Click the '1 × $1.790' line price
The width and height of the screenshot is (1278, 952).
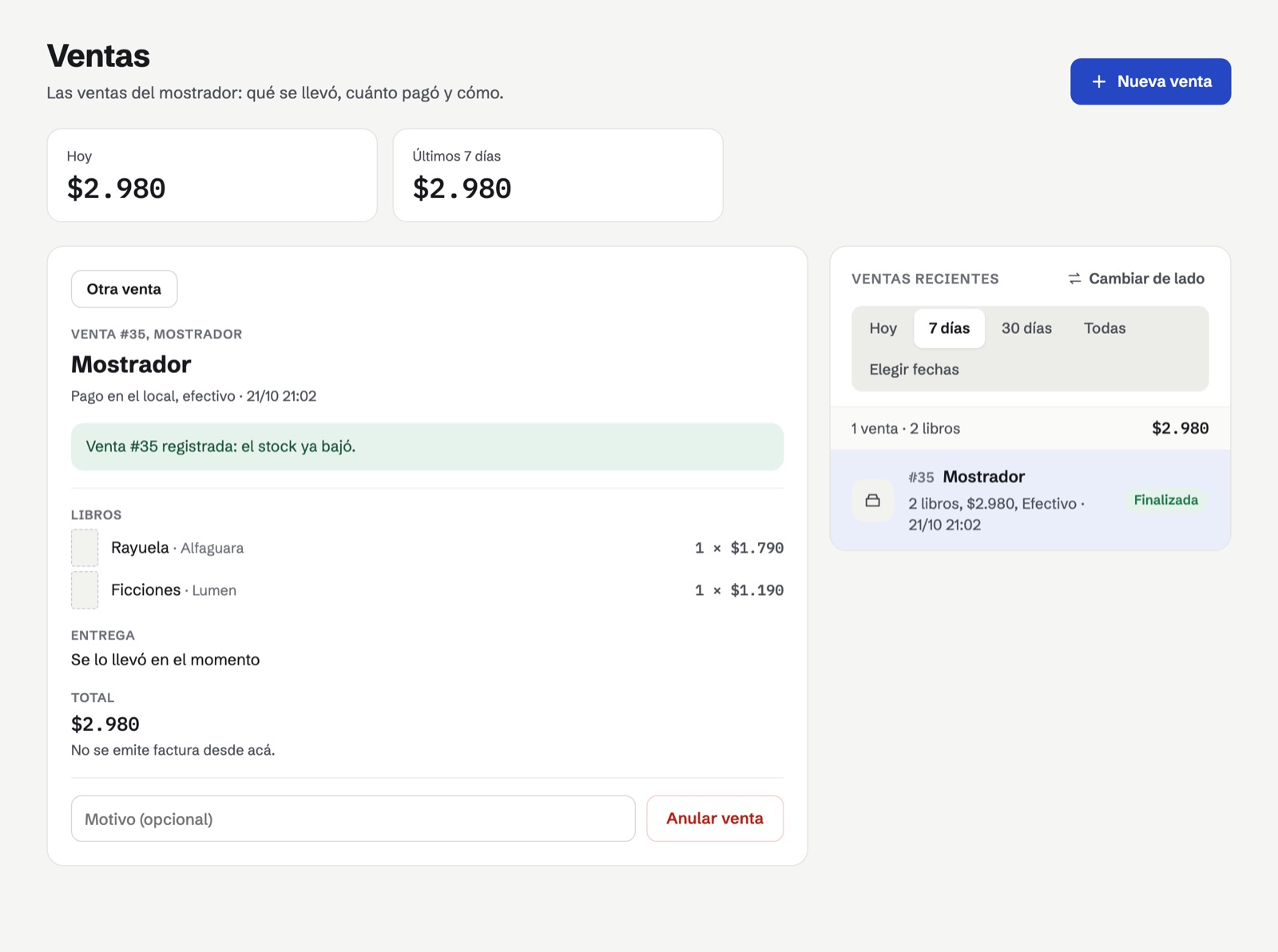(739, 548)
